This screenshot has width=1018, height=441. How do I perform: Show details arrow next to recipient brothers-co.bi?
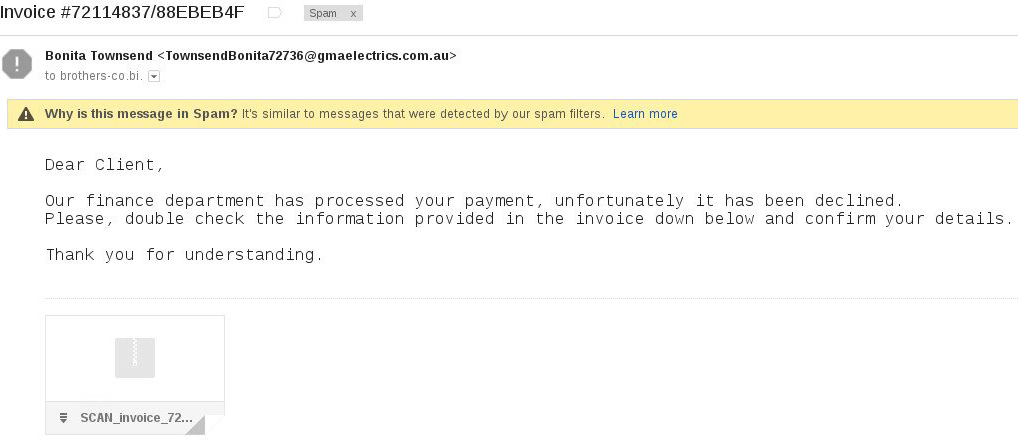pos(154,76)
